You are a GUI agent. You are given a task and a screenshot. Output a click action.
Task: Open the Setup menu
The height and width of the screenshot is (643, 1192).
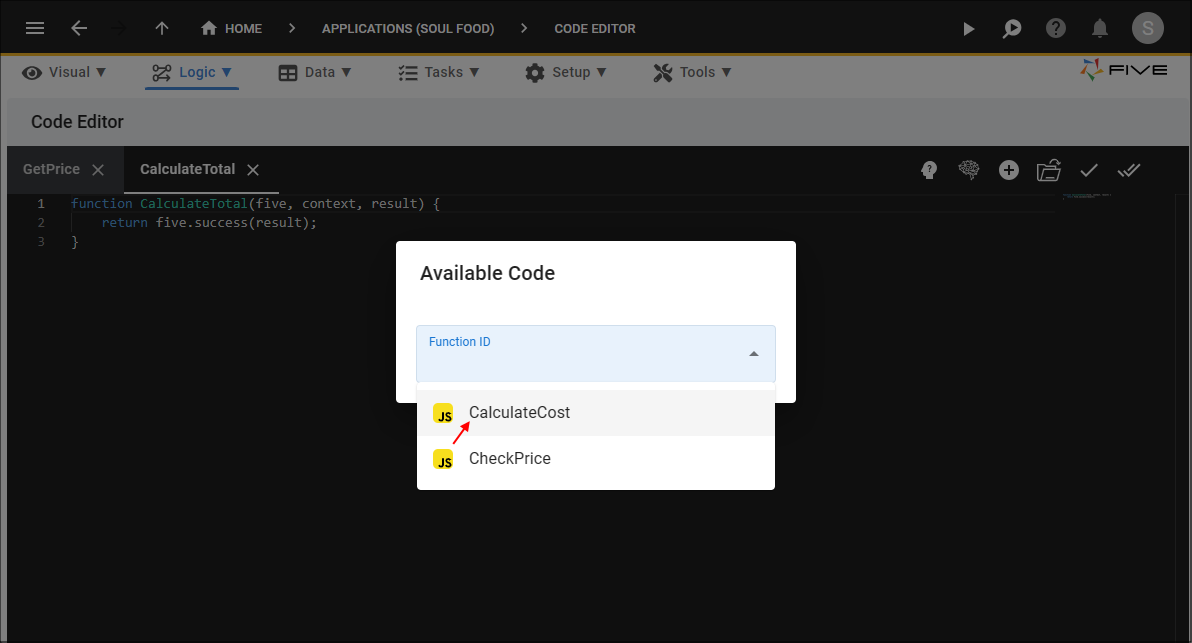click(x=566, y=72)
